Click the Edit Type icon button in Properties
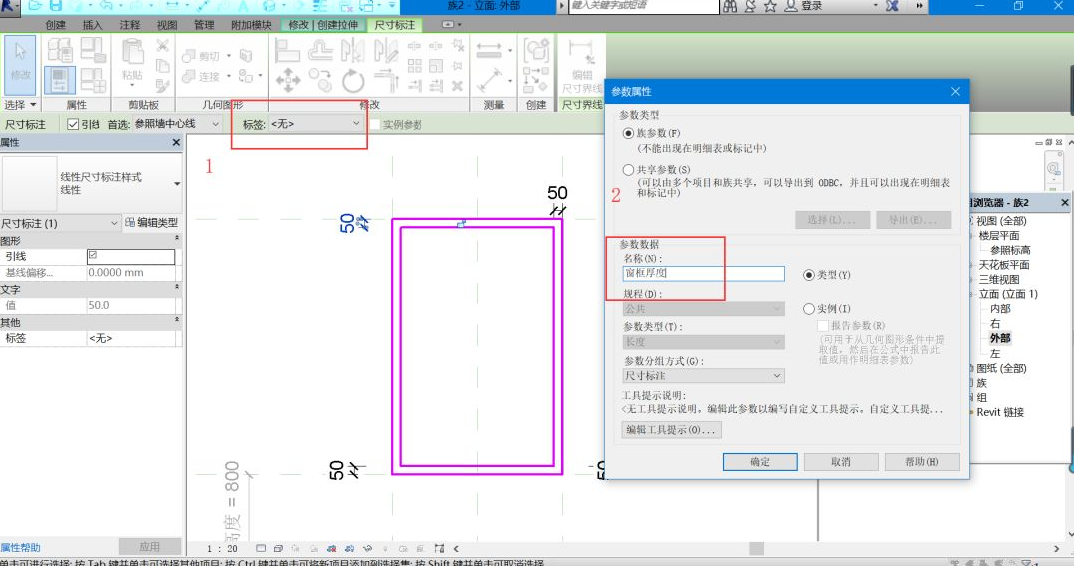Screen dimensions: 1074x566 click(x=151, y=223)
